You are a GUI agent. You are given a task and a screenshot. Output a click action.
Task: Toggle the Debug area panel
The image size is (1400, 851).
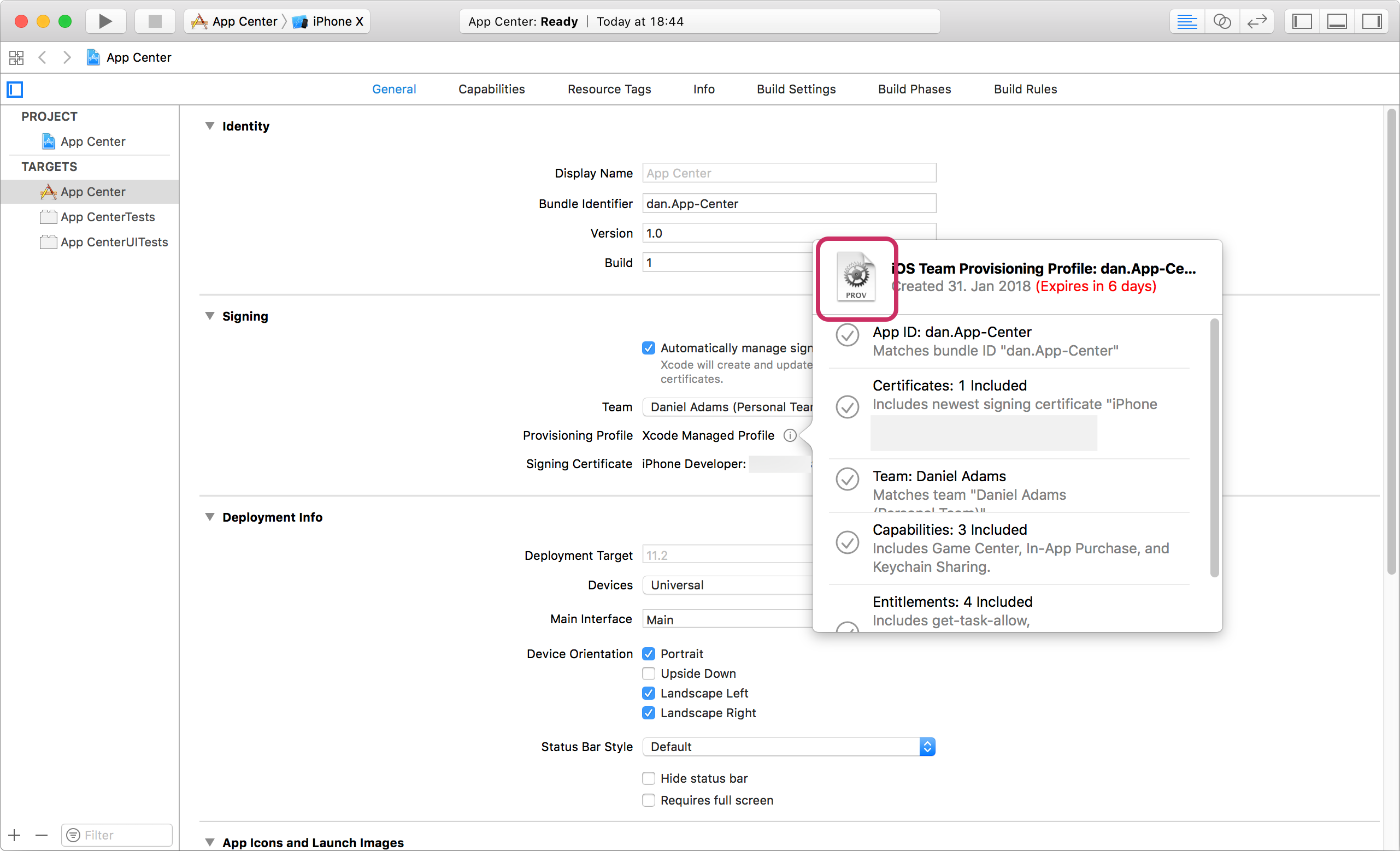click(x=1337, y=22)
